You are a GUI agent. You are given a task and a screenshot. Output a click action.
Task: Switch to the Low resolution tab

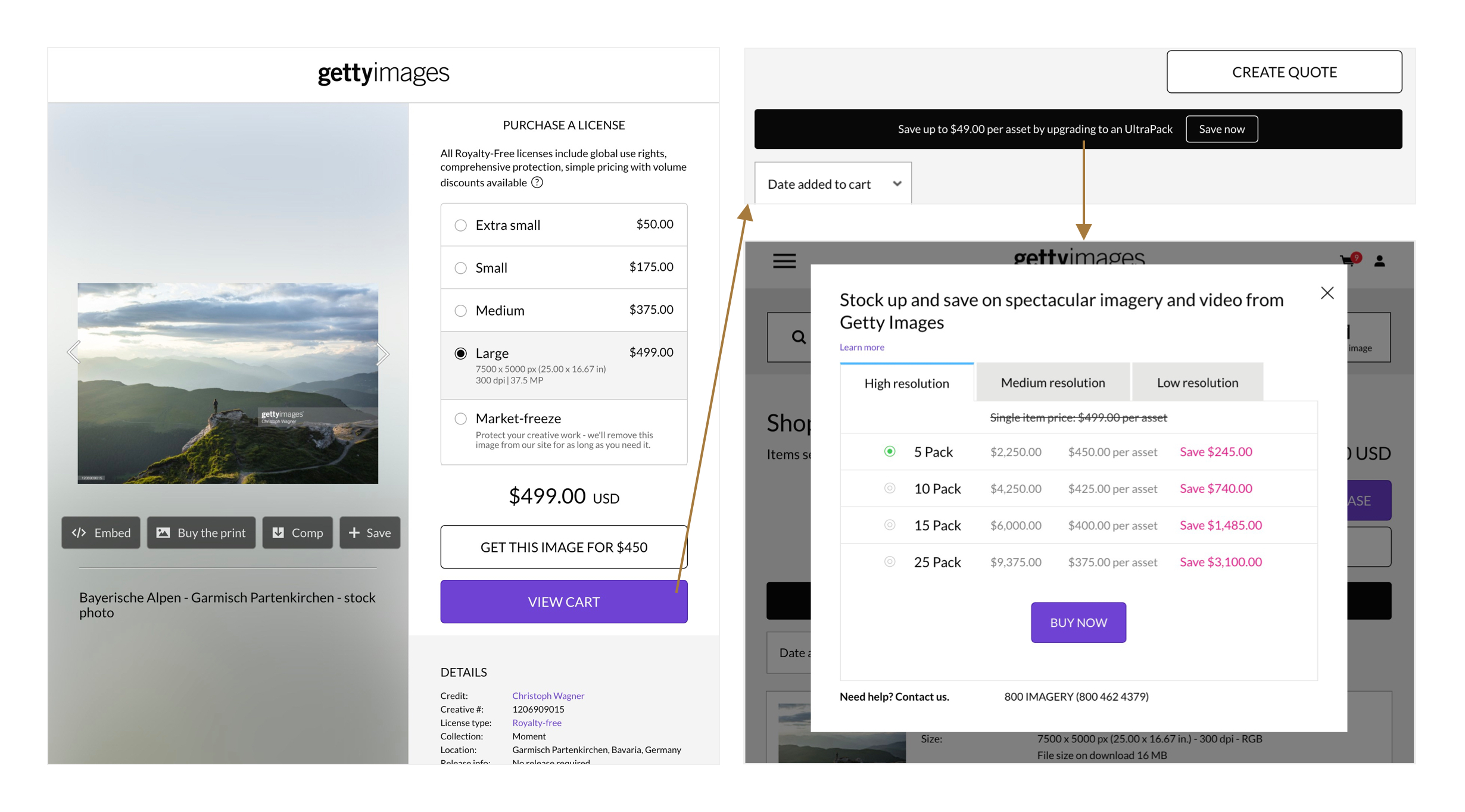click(x=1197, y=383)
